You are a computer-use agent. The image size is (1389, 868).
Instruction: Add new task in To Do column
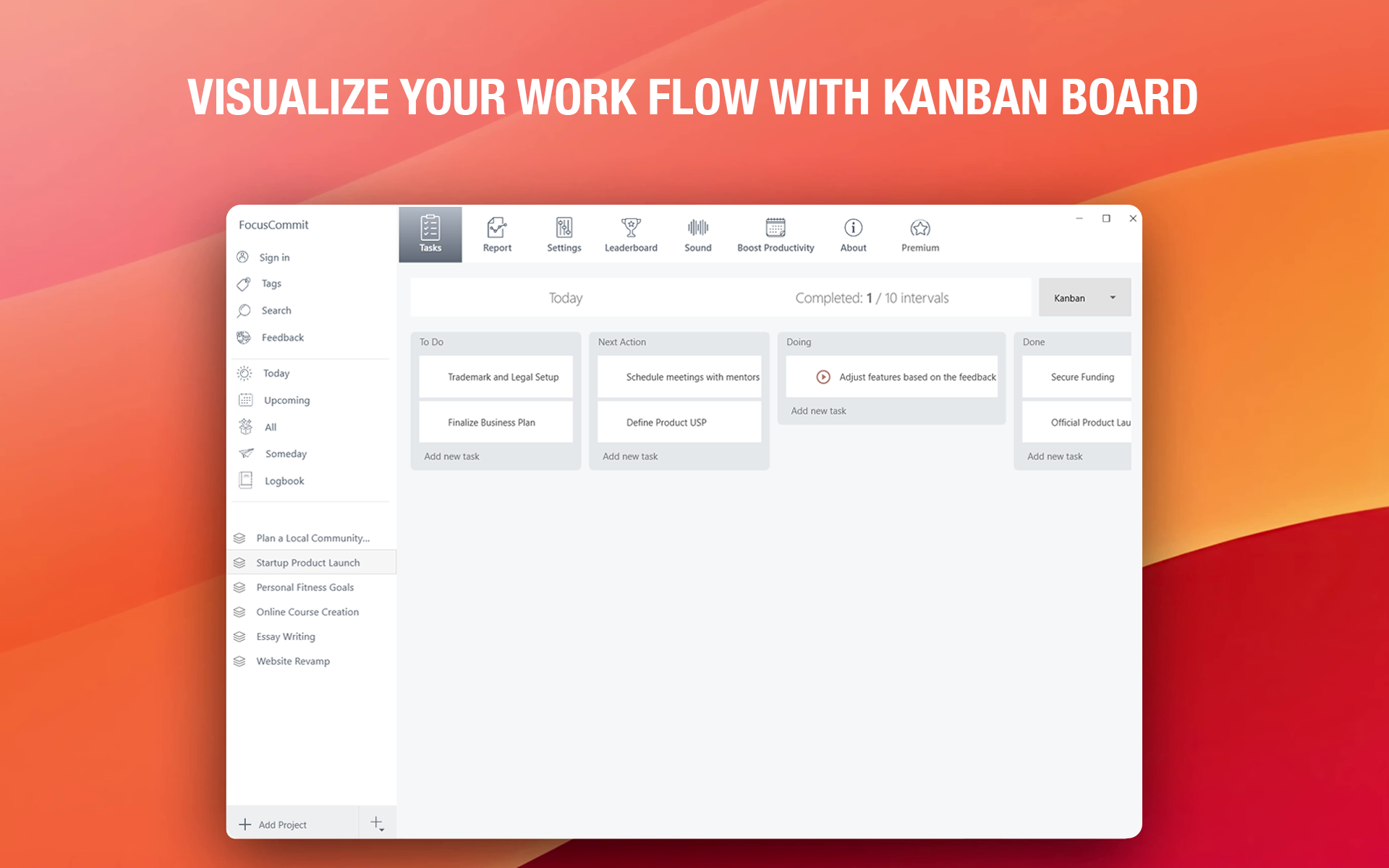pos(451,456)
